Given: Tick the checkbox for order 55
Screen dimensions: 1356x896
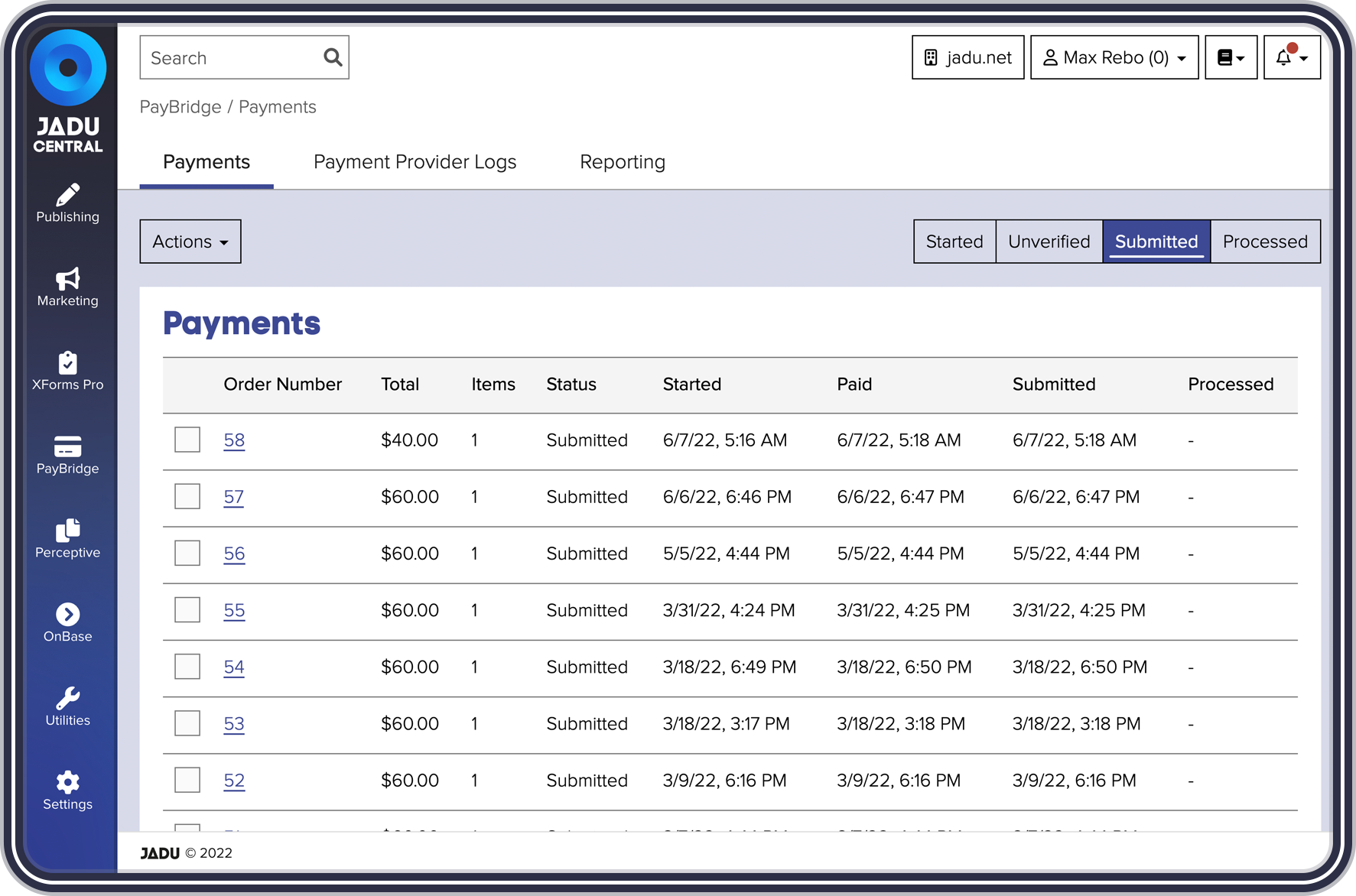Looking at the screenshot, I should [187, 610].
